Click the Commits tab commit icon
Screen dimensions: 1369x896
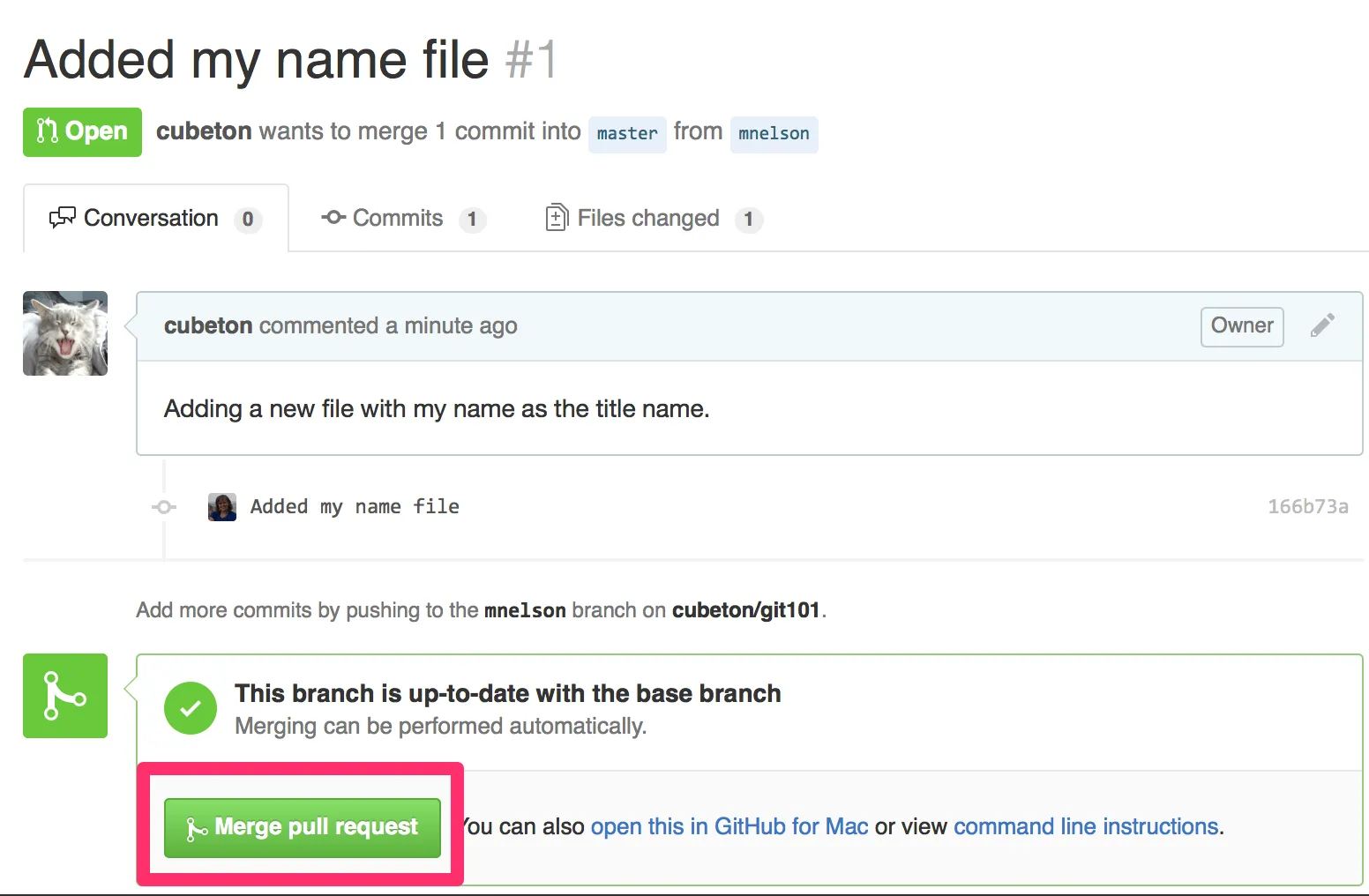(x=333, y=217)
